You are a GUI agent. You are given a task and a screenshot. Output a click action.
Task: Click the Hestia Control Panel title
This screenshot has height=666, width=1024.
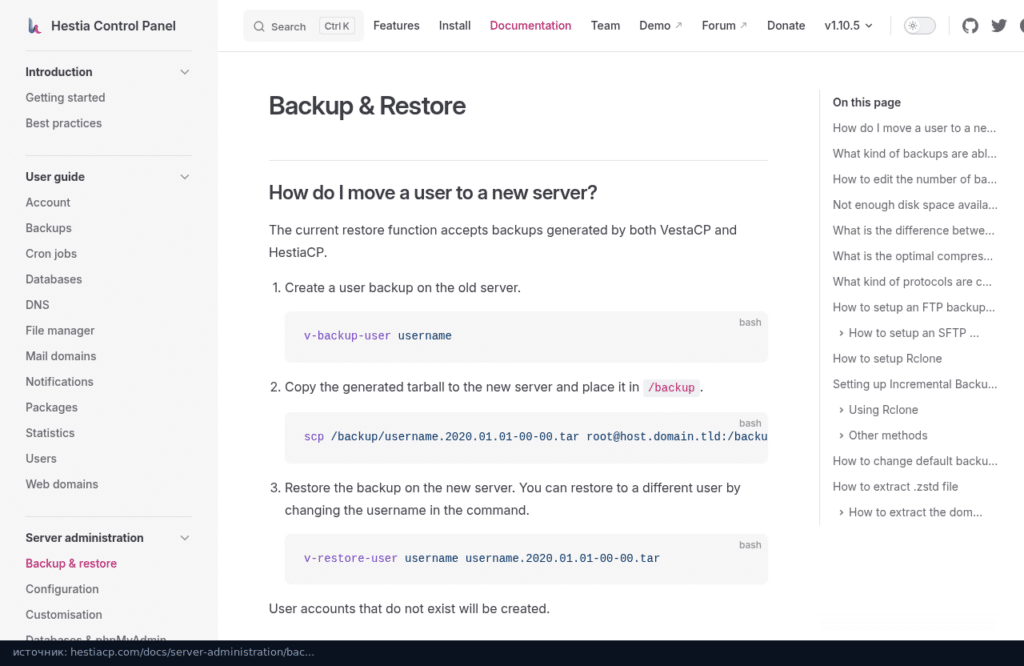(113, 26)
